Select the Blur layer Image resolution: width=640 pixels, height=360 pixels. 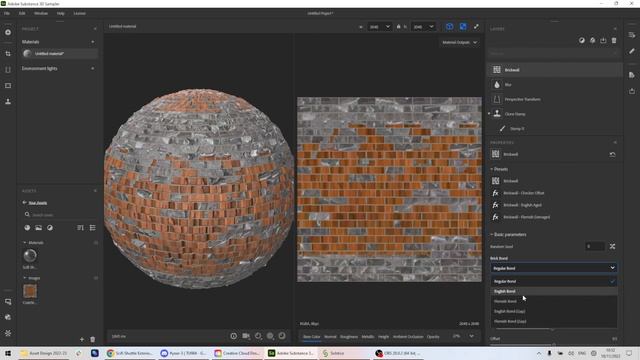click(x=555, y=84)
